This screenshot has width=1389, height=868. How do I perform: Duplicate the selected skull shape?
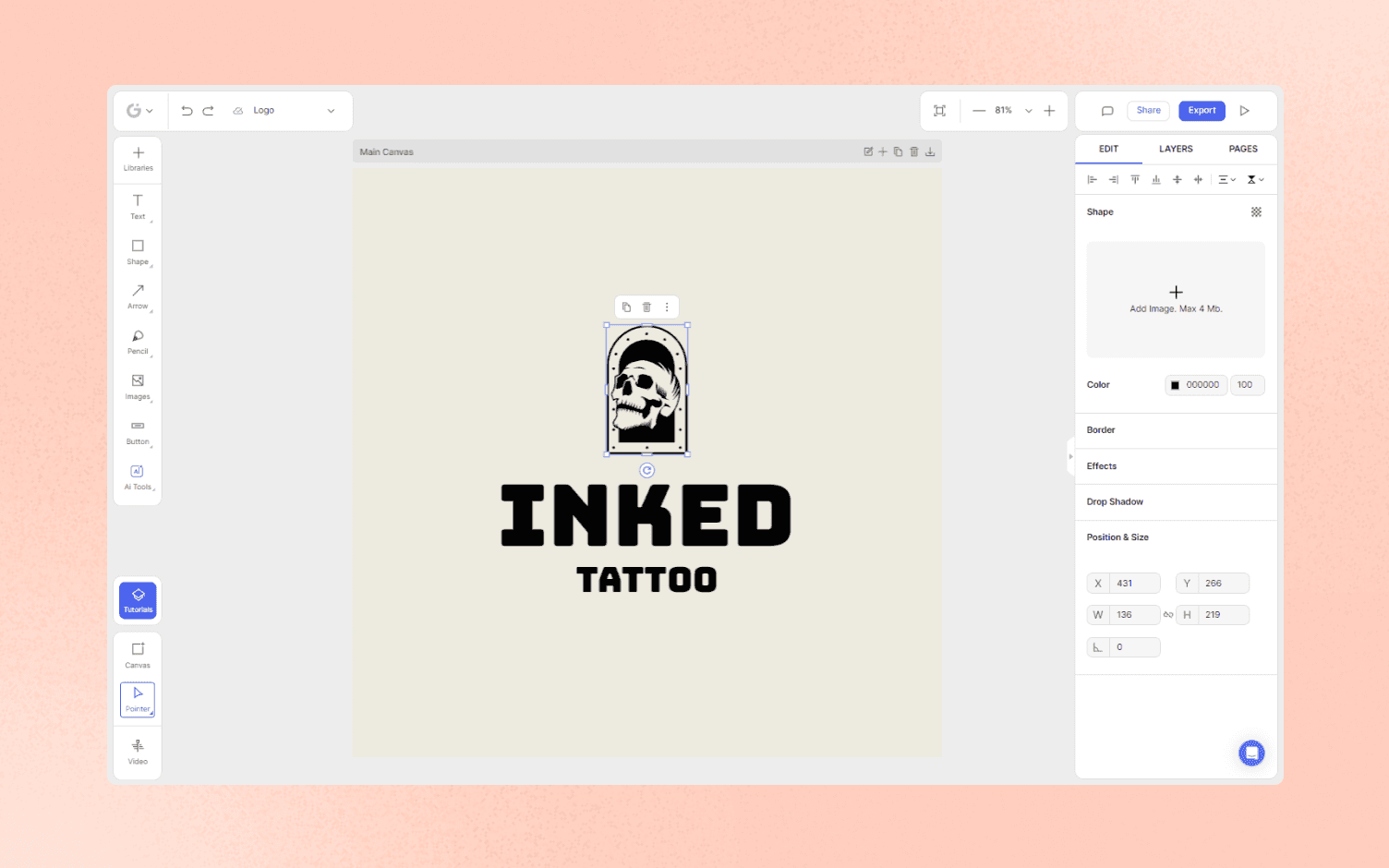626,307
